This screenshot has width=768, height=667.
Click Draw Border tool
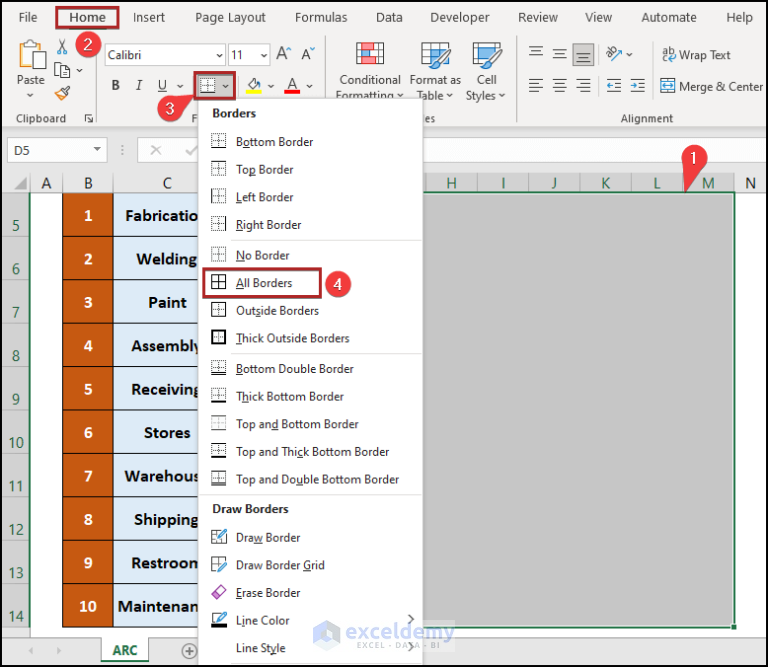click(311, 538)
